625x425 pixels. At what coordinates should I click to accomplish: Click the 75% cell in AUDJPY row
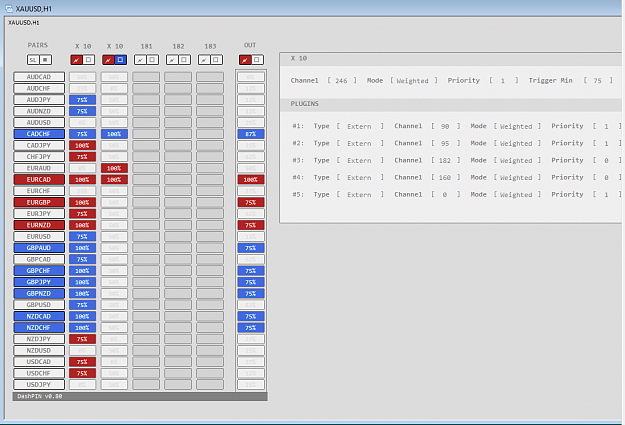pyautogui.click(x=83, y=100)
